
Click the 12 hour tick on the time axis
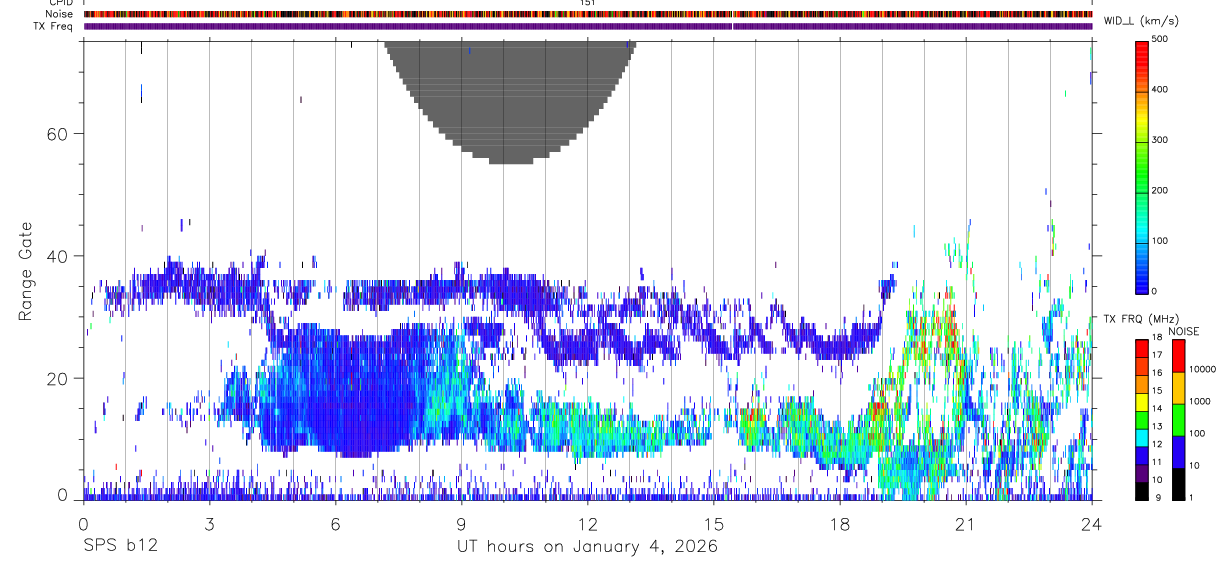pyautogui.click(x=588, y=524)
